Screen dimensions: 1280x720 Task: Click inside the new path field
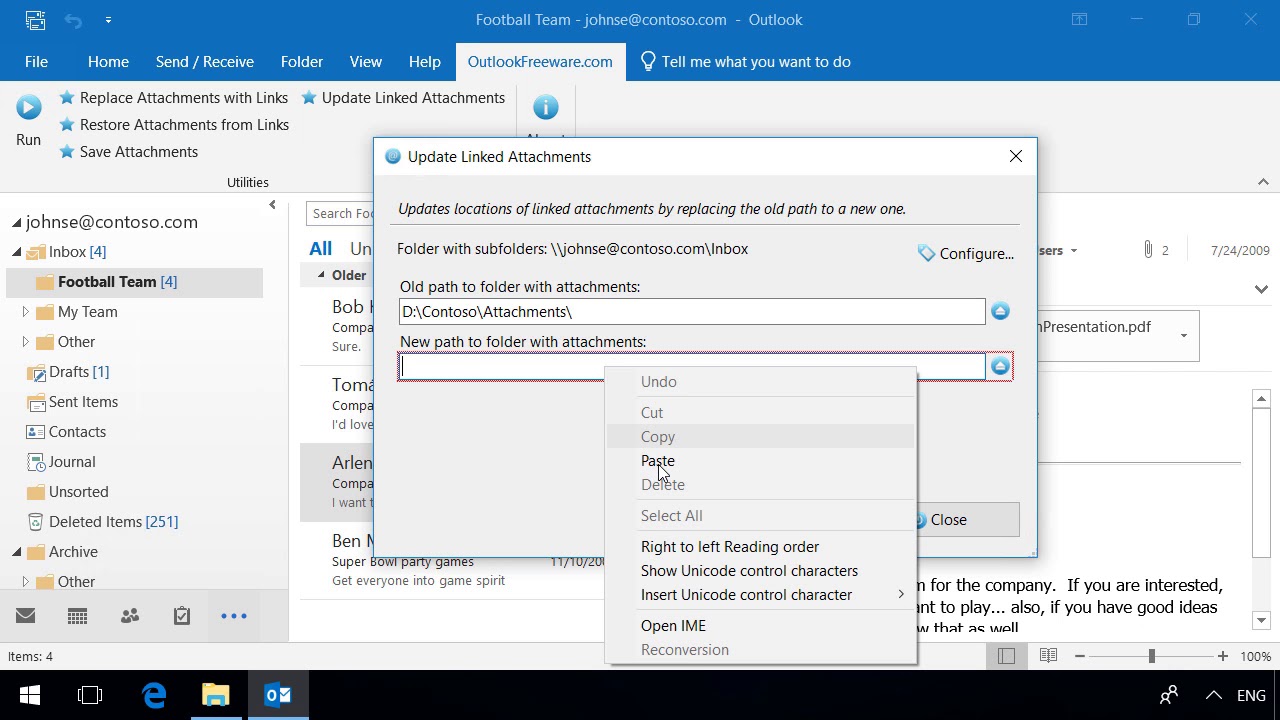tap(692, 367)
